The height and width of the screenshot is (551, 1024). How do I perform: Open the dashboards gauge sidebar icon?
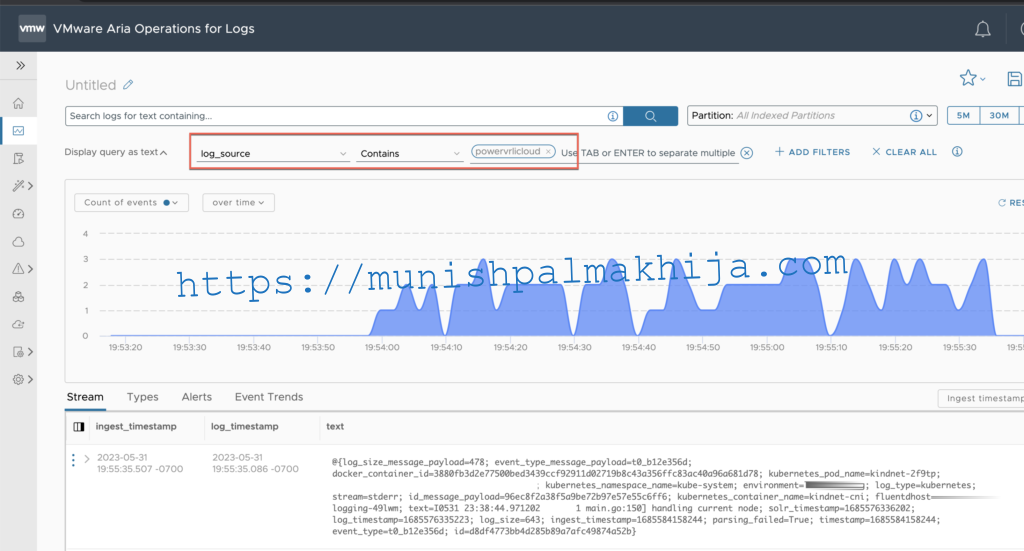(18, 213)
